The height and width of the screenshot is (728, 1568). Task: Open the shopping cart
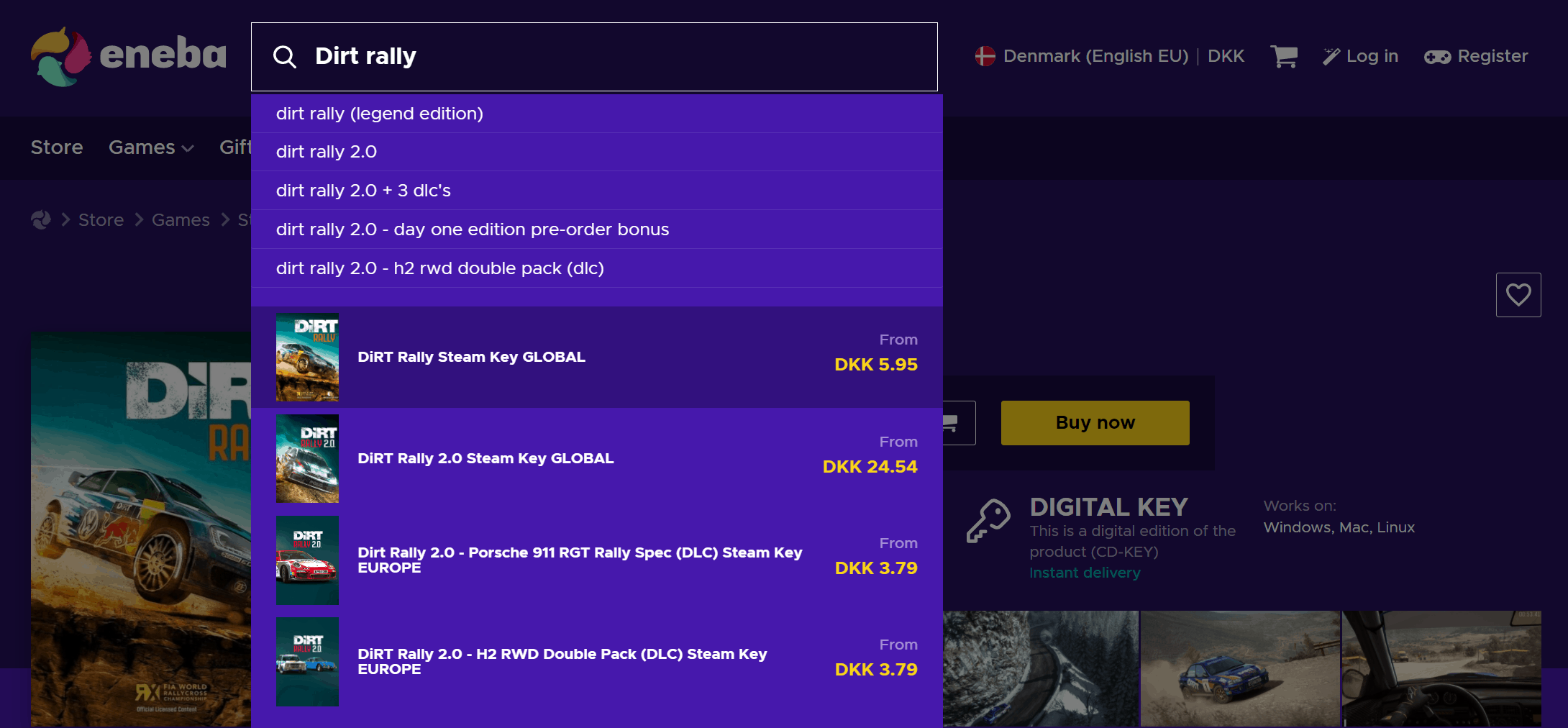tap(1284, 56)
